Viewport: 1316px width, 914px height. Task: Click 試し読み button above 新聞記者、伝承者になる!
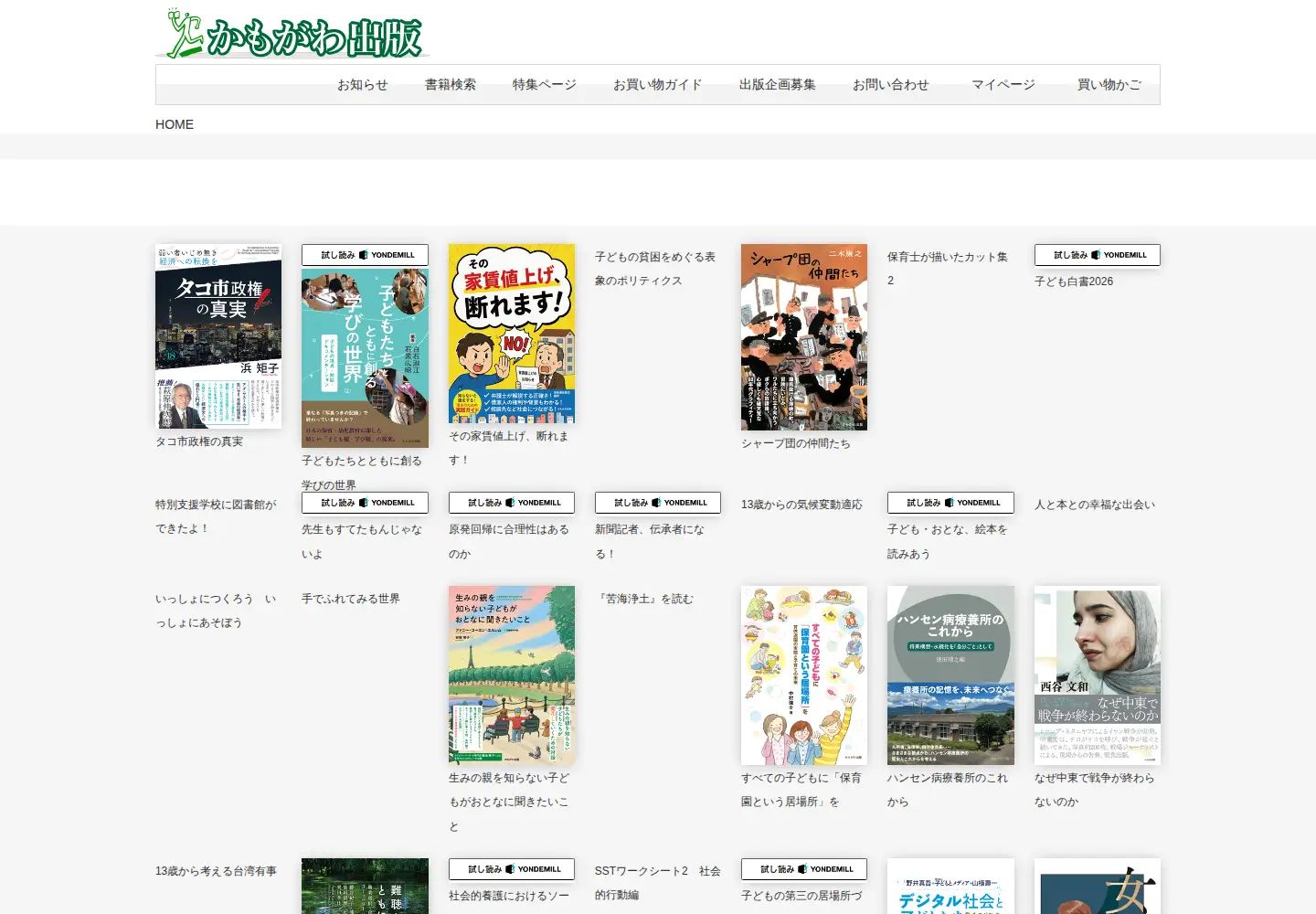pos(658,503)
